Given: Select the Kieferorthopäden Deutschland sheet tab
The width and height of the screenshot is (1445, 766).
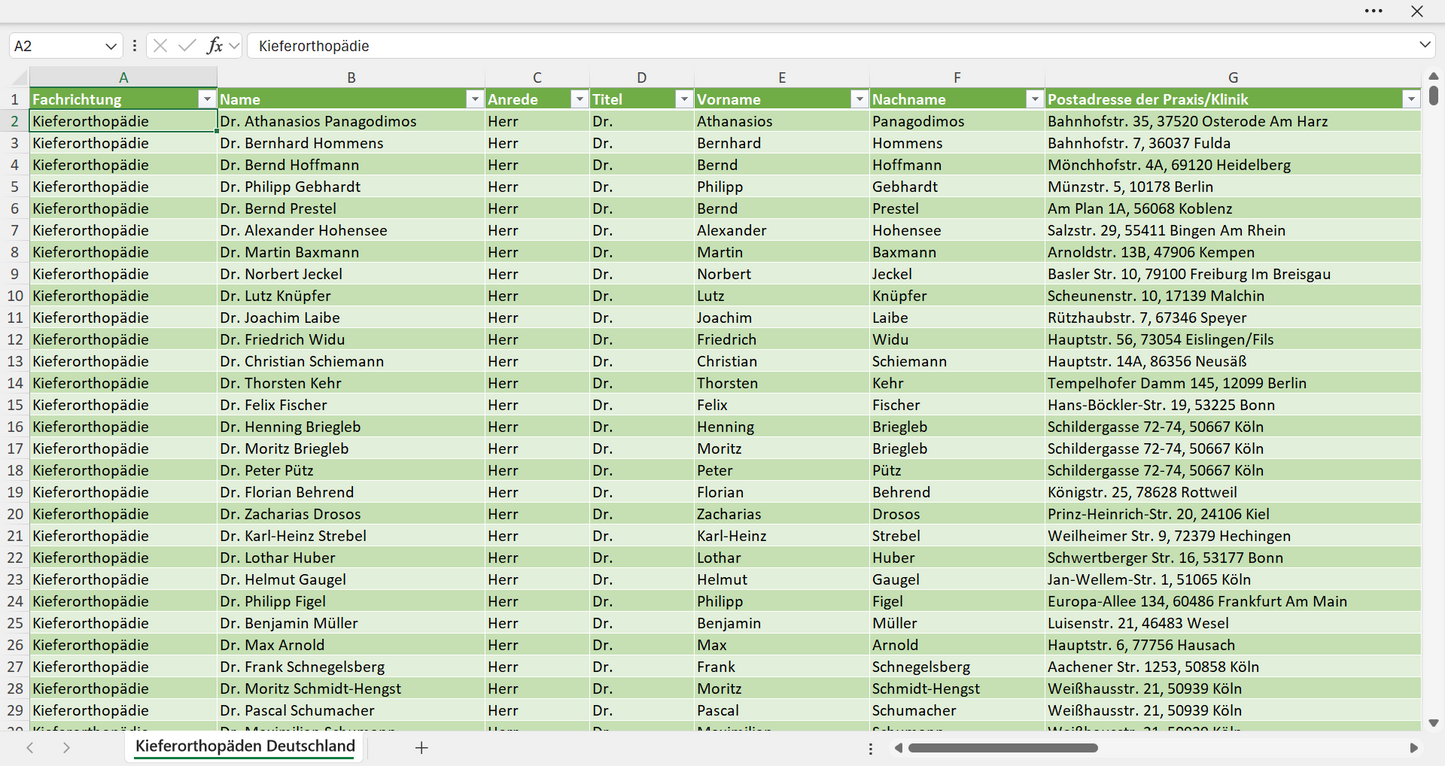Looking at the screenshot, I should pos(245,747).
